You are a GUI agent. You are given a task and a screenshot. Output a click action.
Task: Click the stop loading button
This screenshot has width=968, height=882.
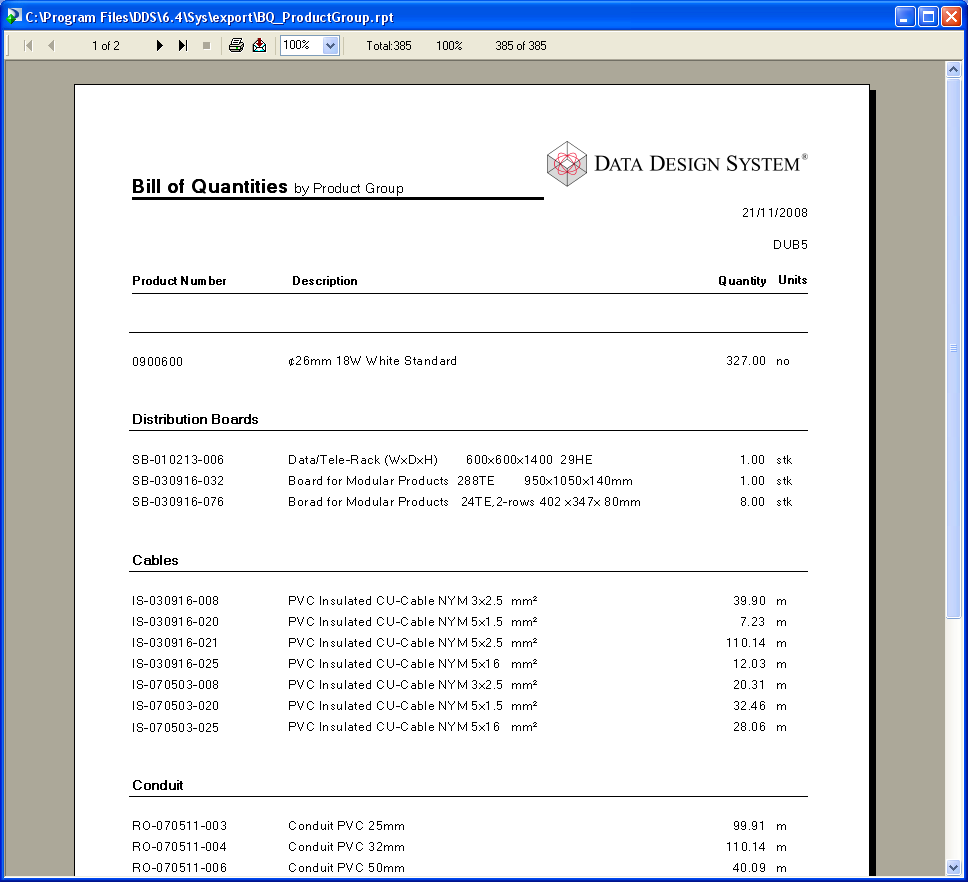pyautogui.click(x=207, y=45)
